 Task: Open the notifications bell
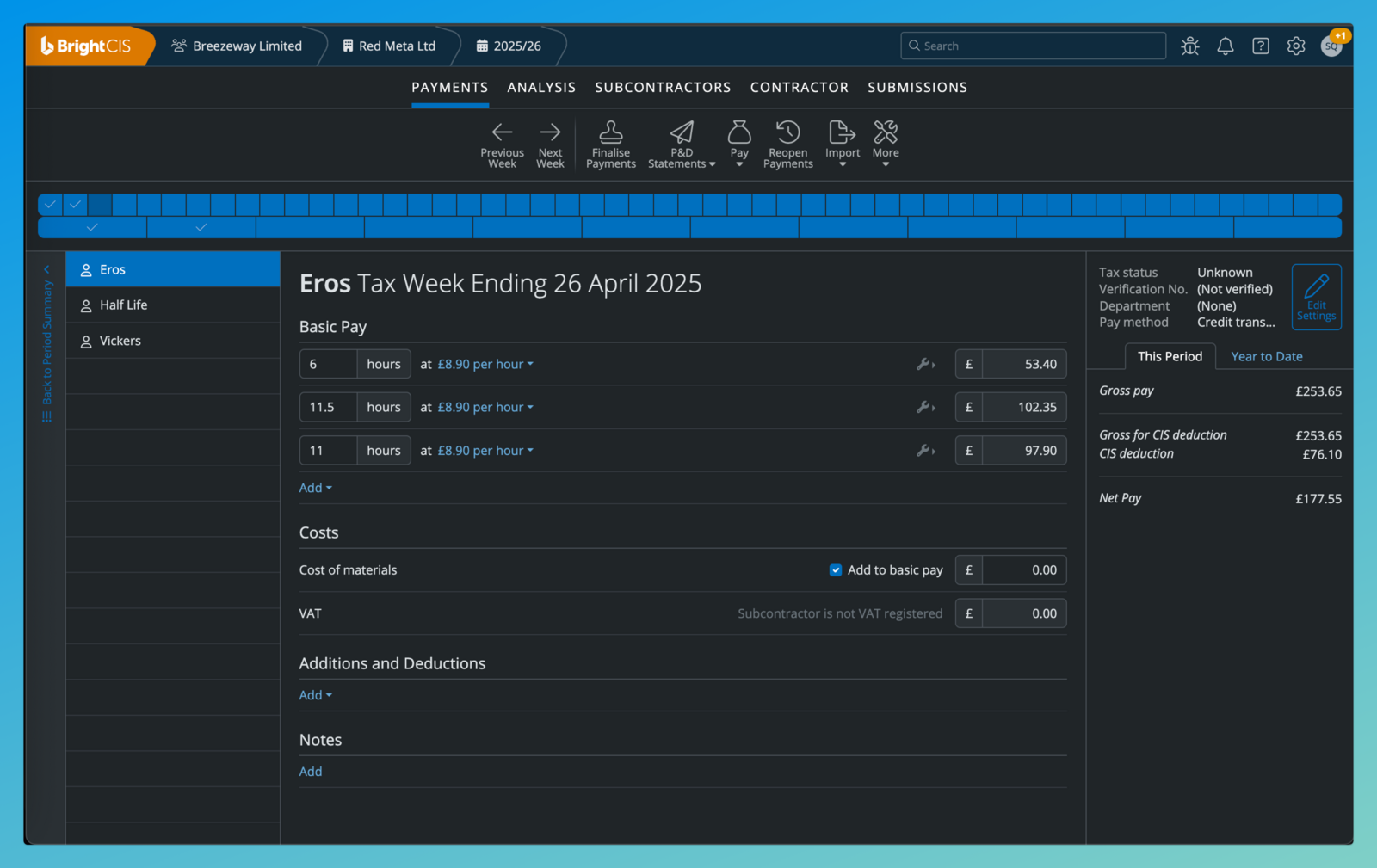coord(1226,46)
